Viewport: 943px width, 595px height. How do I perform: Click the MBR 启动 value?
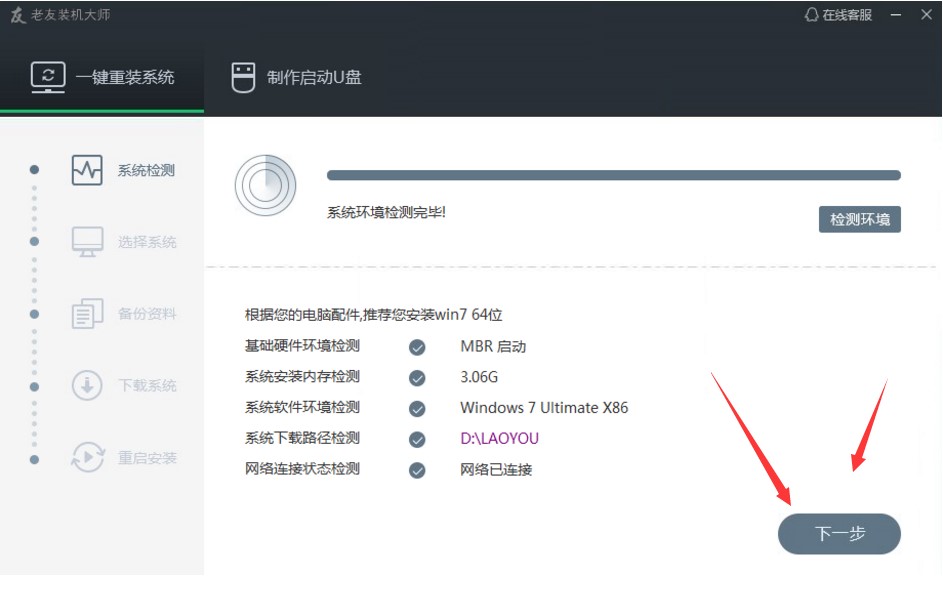(x=493, y=347)
